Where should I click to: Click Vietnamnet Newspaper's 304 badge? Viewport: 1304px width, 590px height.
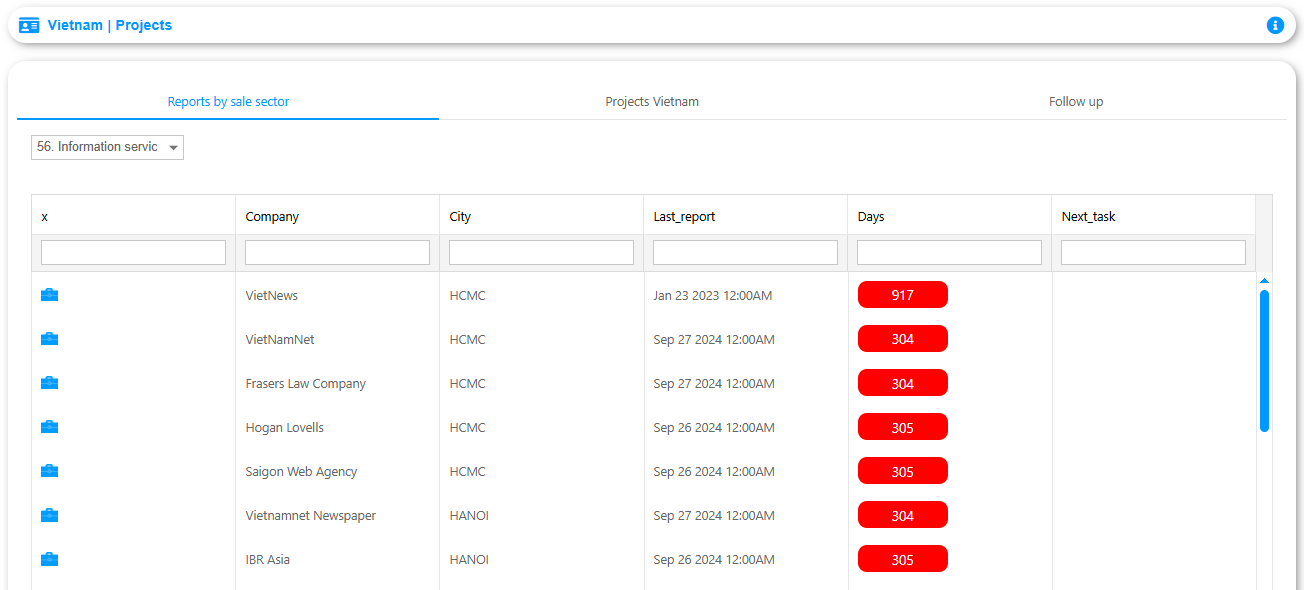point(902,515)
